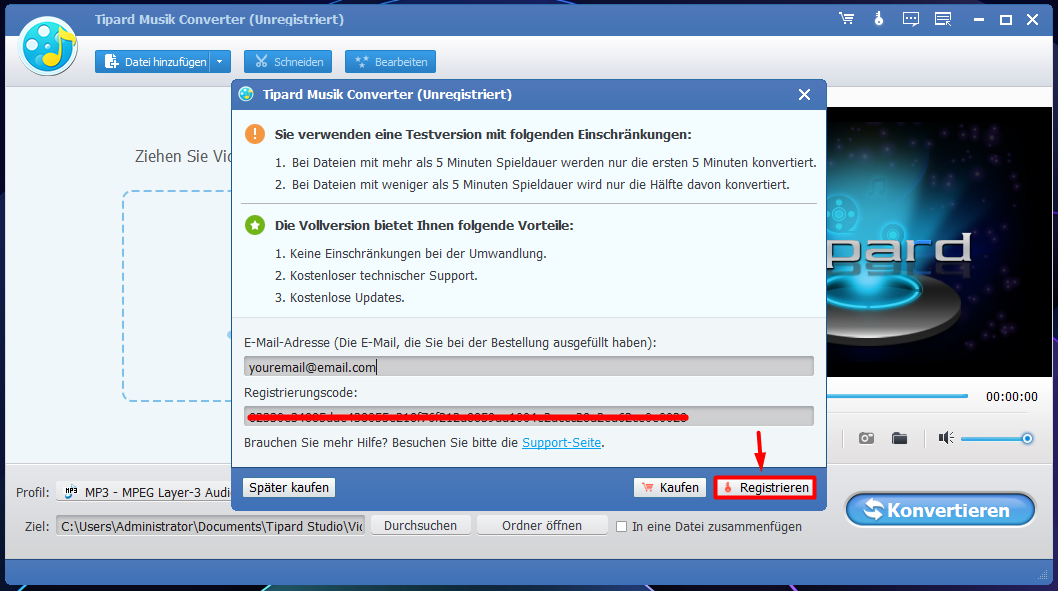1058x591 pixels.
Task: Adjust the volume slider
Action: coord(997,439)
